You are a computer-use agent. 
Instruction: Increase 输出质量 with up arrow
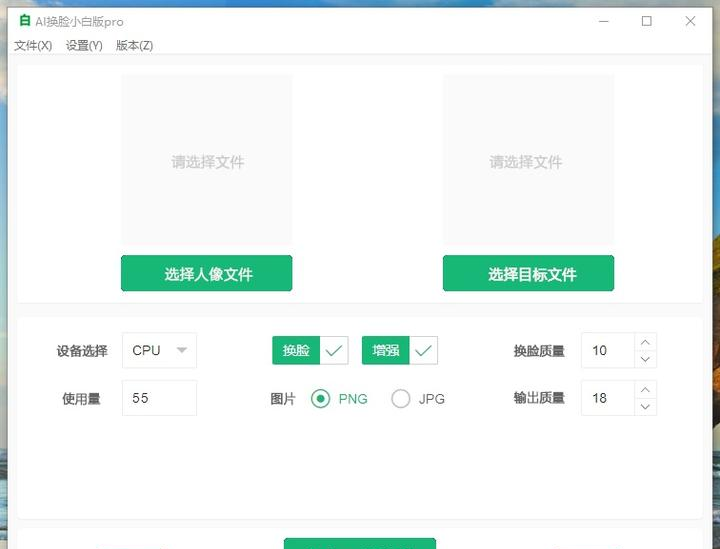[645, 390]
